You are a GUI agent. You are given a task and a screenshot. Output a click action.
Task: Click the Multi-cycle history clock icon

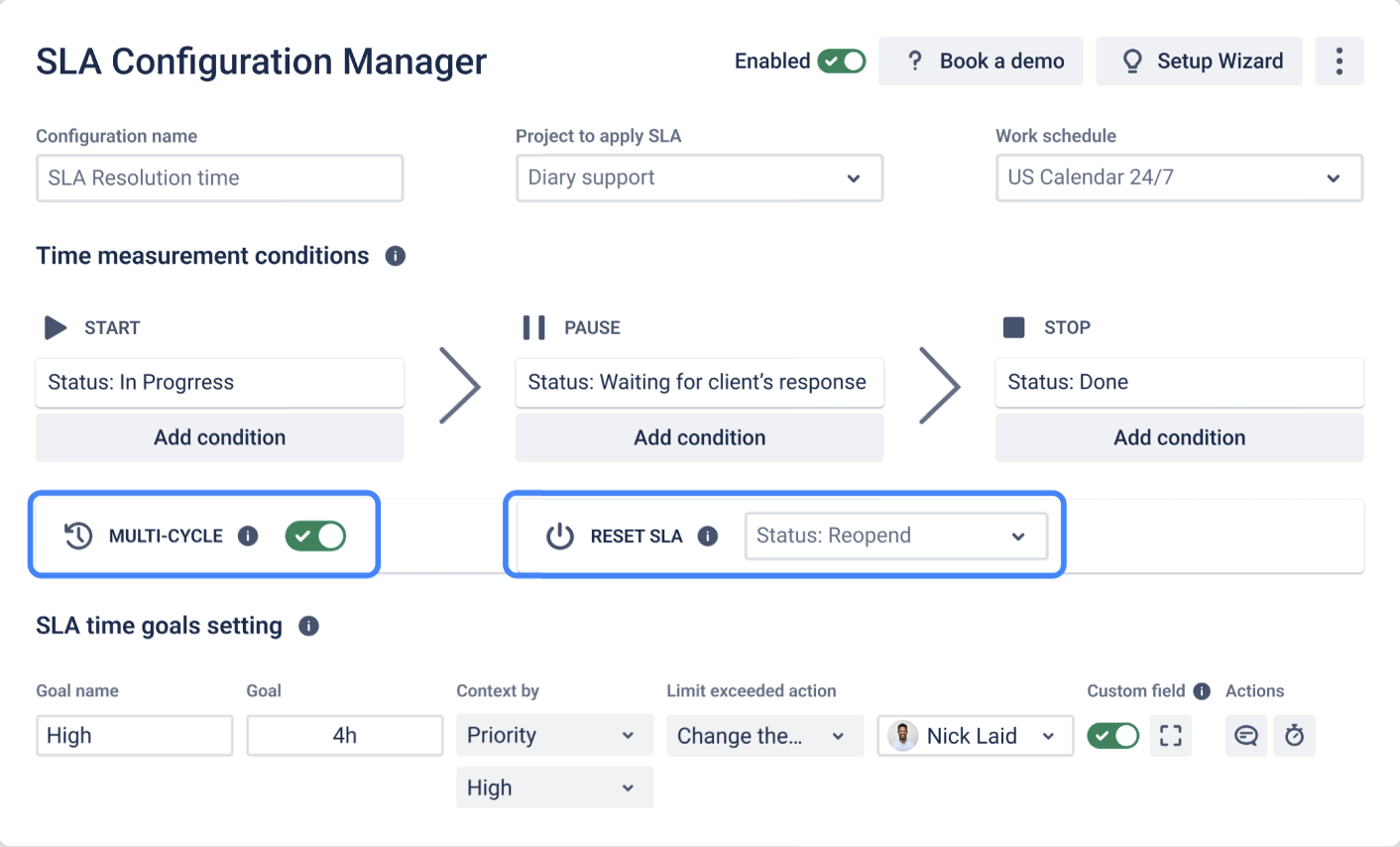[x=78, y=536]
